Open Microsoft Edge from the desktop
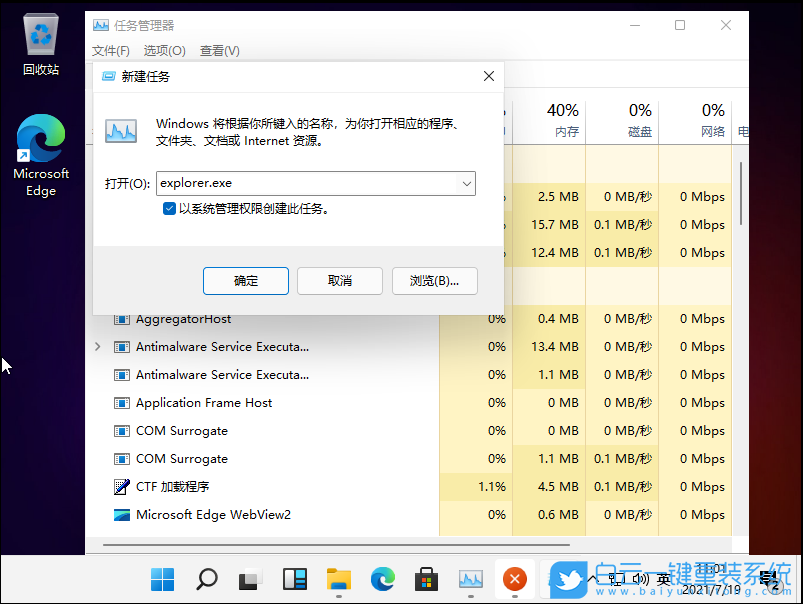This screenshot has width=803, height=604. click(40, 137)
